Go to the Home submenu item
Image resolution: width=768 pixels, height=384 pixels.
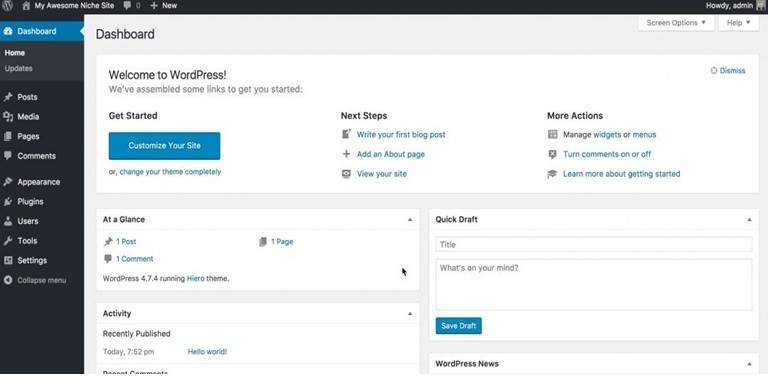point(15,53)
